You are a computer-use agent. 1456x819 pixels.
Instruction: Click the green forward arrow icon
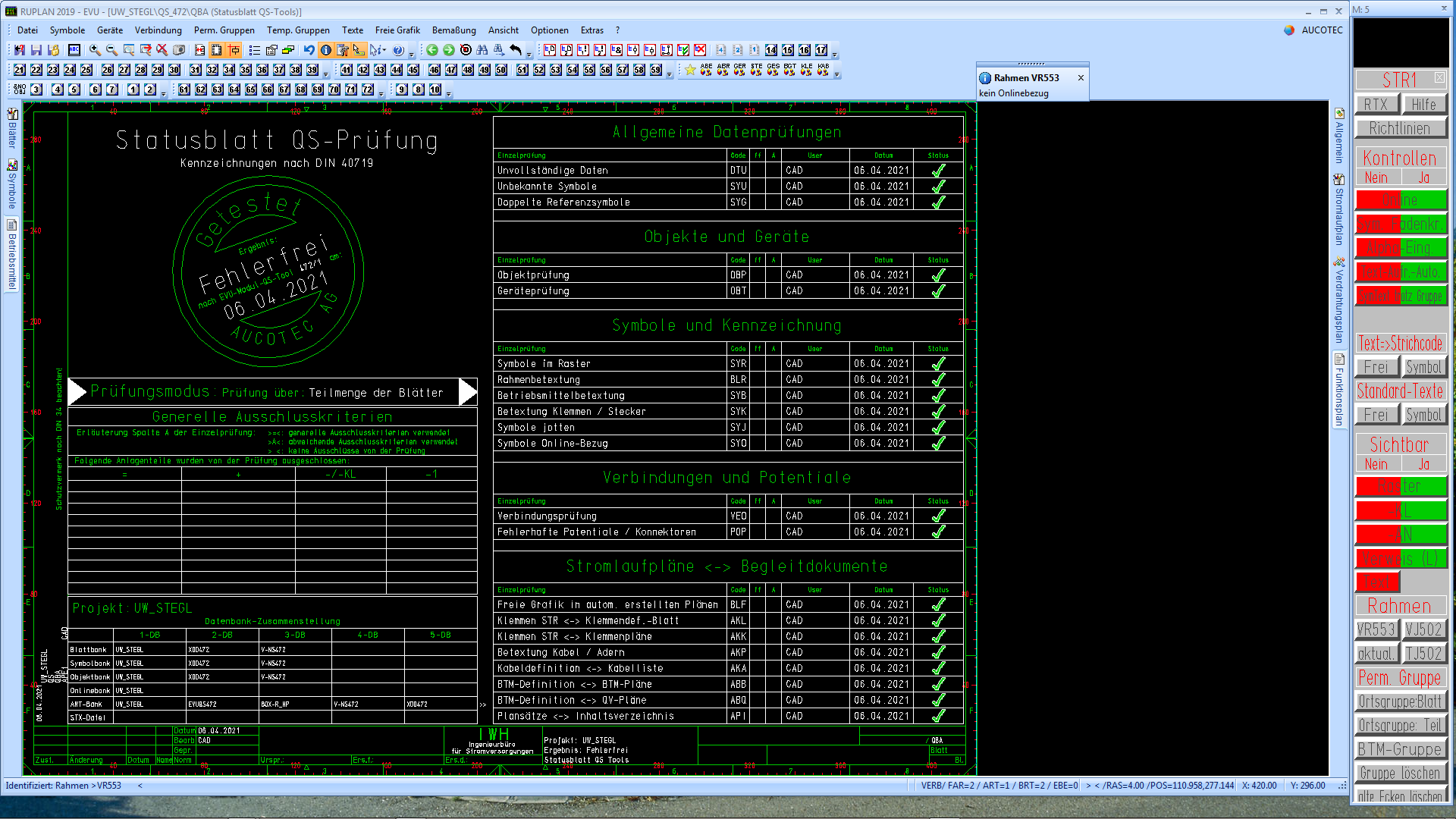(449, 50)
